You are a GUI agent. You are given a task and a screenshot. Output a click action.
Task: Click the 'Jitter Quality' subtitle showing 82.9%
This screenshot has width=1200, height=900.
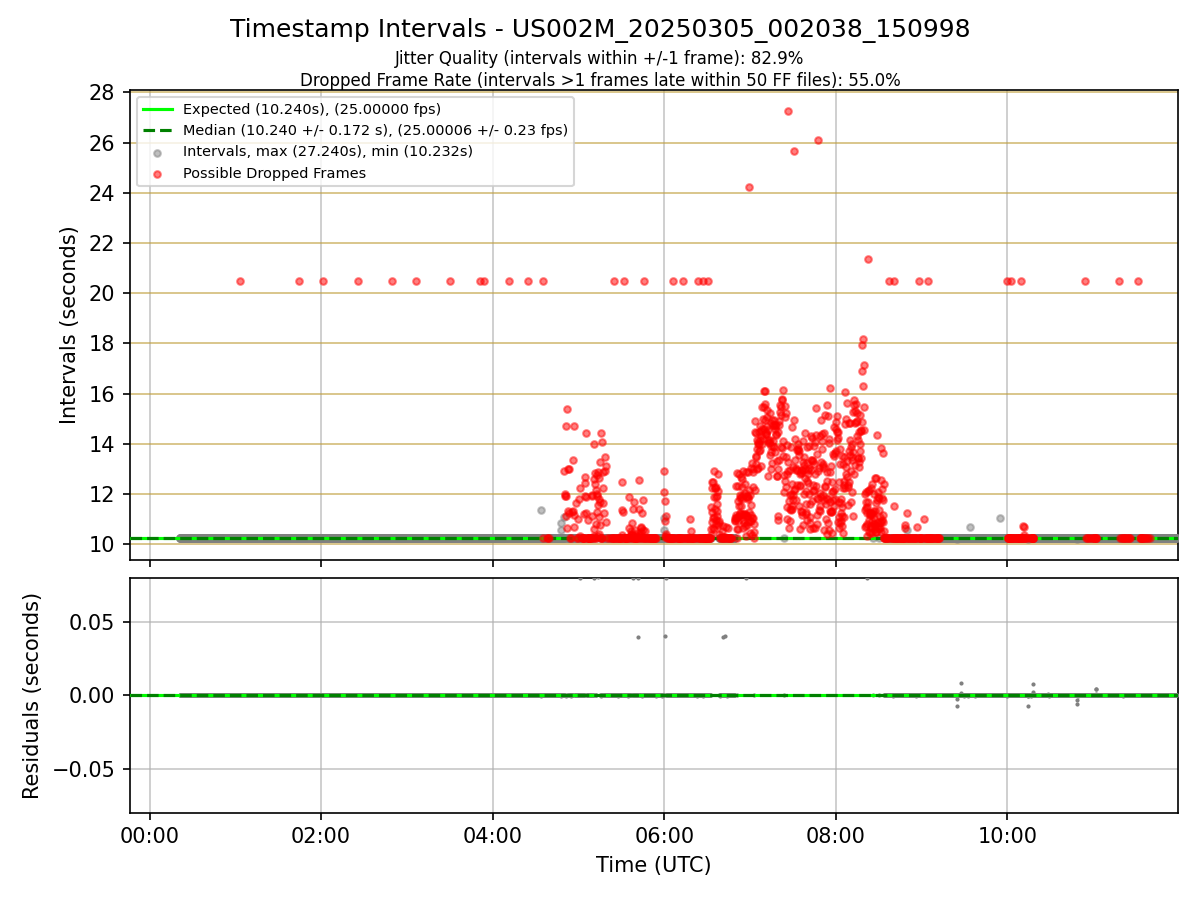coord(599,58)
